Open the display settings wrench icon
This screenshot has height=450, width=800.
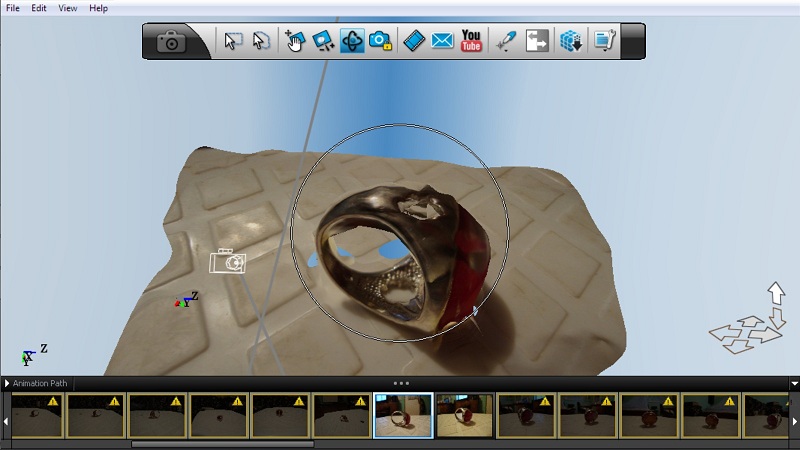click(605, 41)
